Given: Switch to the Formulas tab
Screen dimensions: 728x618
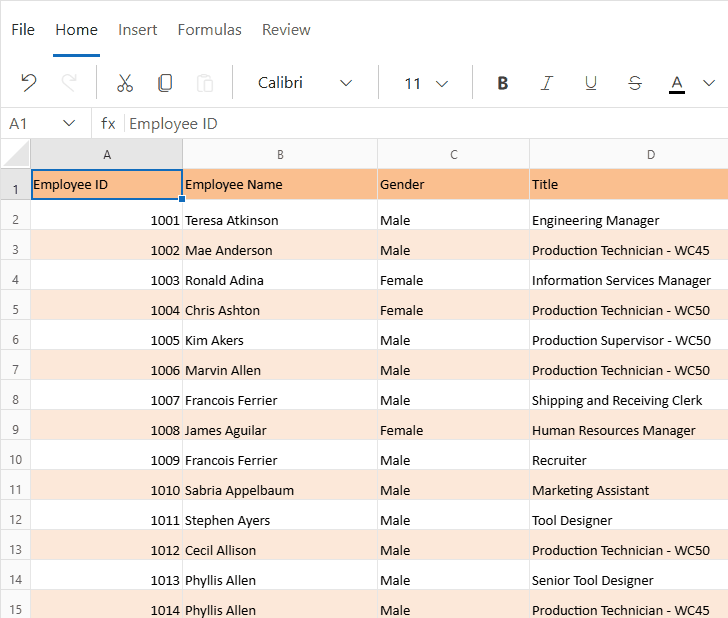Looking at the screenshot, I should click(209, 30).
